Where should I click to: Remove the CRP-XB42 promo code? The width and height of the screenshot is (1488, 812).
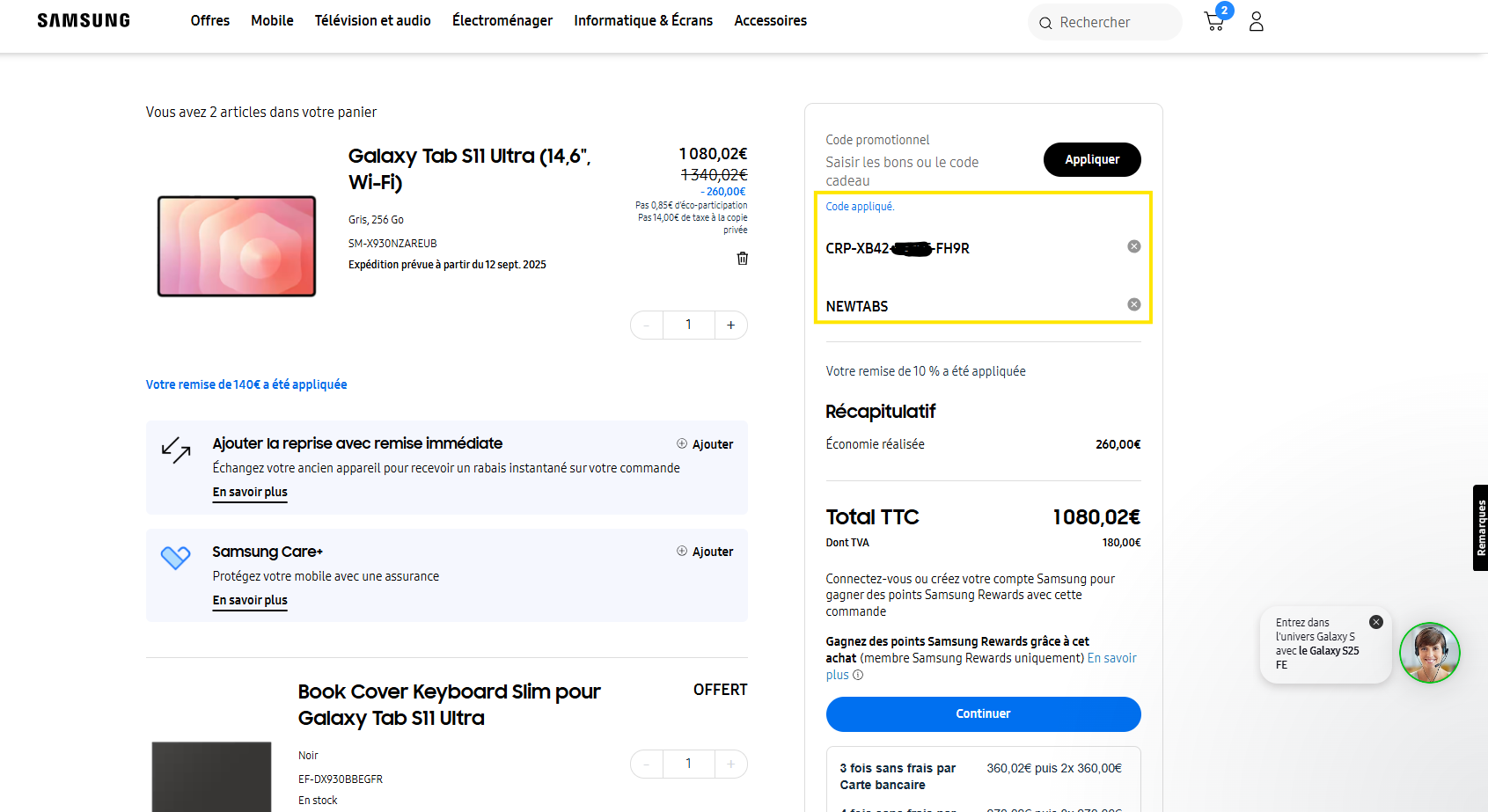1134,246
